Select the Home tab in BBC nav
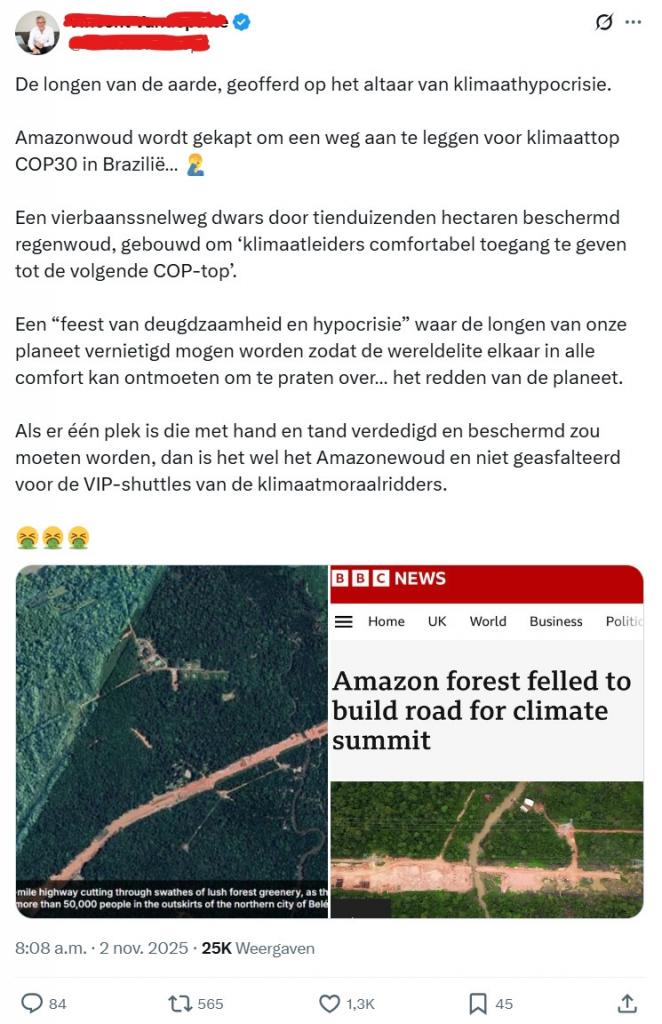 386,621
